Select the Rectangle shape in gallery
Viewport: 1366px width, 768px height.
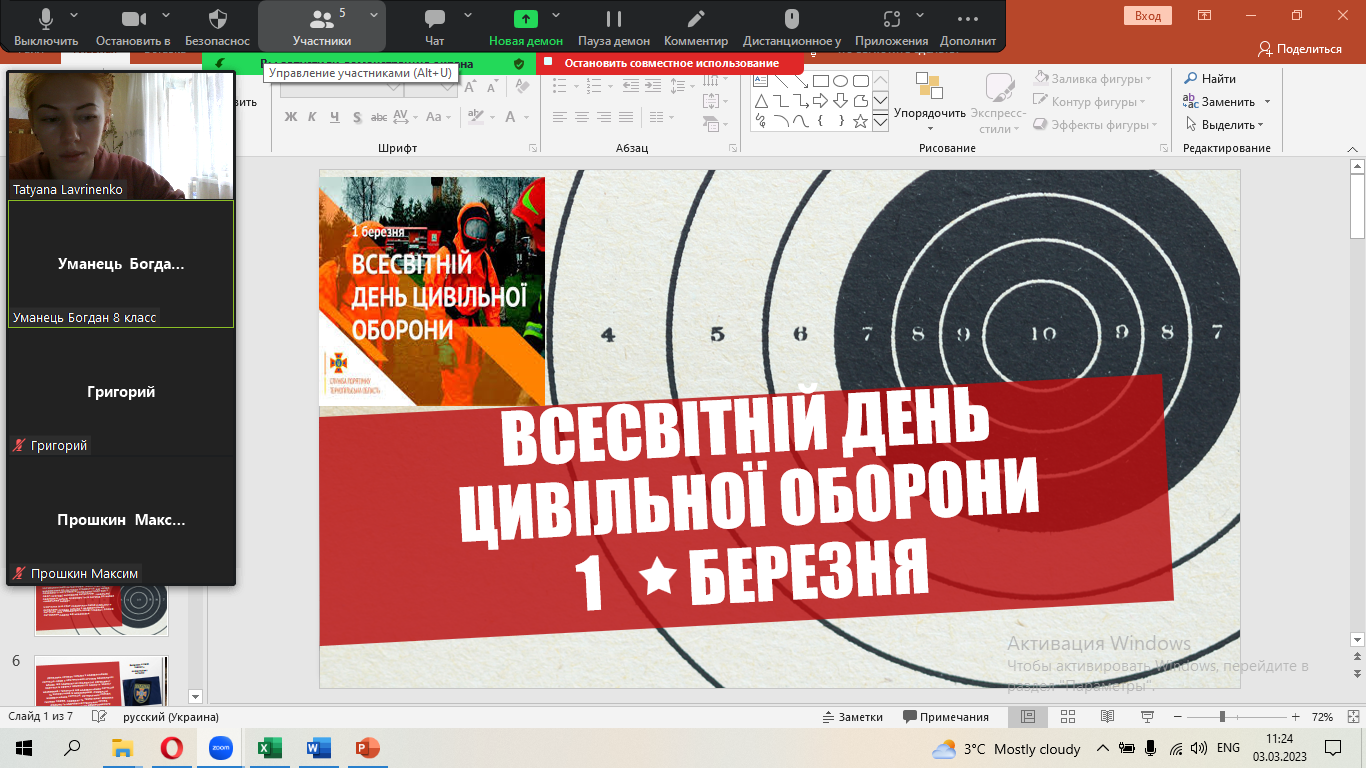tap(820, 81)
